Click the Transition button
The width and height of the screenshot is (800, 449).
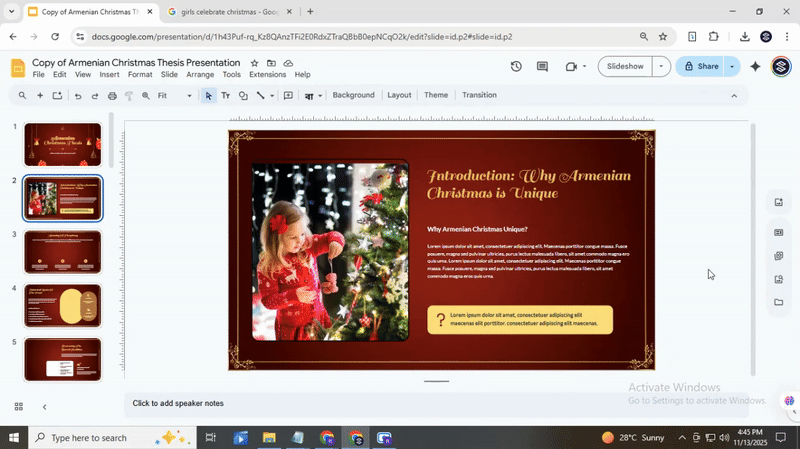tap(479, 96)
